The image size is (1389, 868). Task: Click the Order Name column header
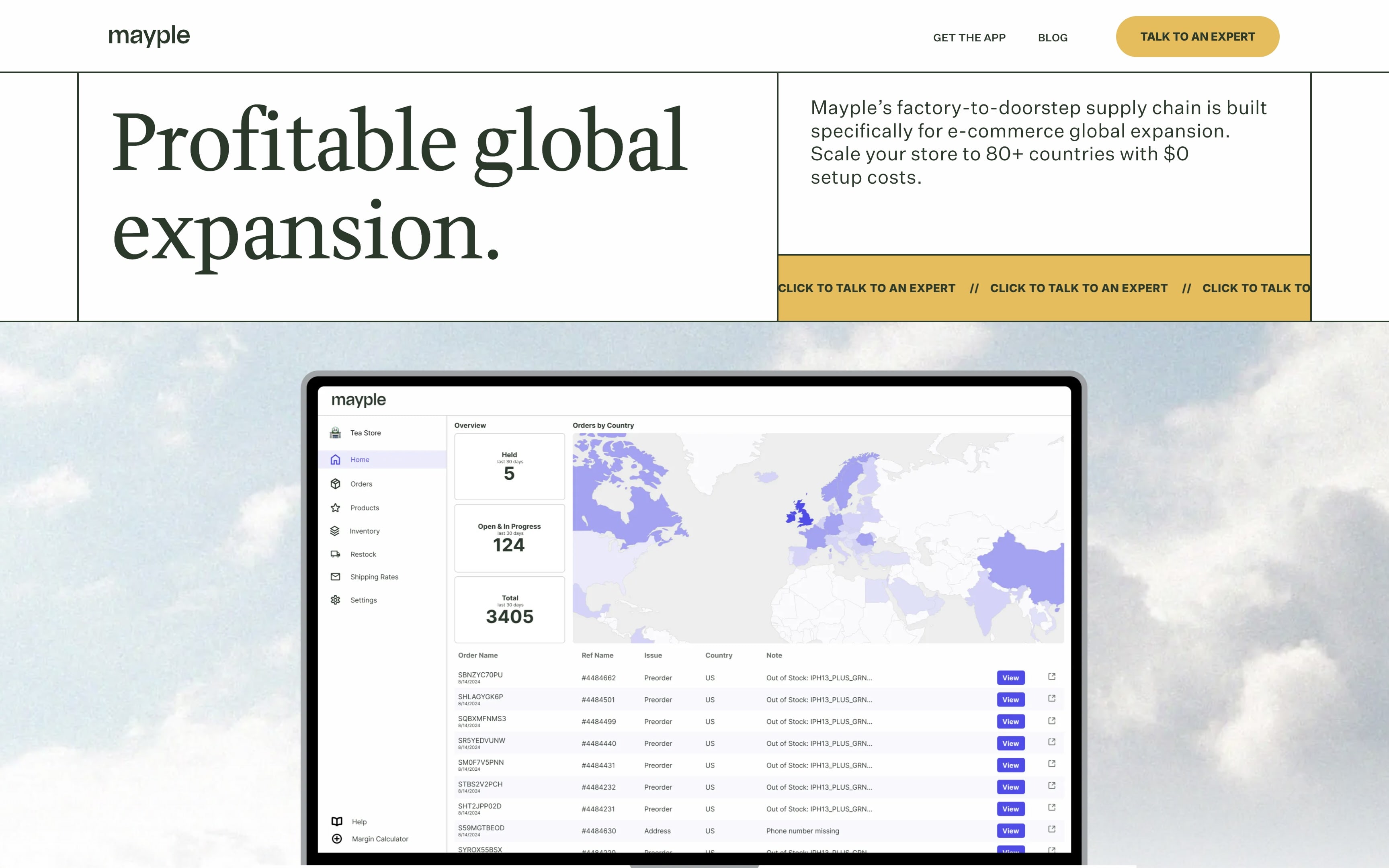pyautogui.click(x=477, y=655)
